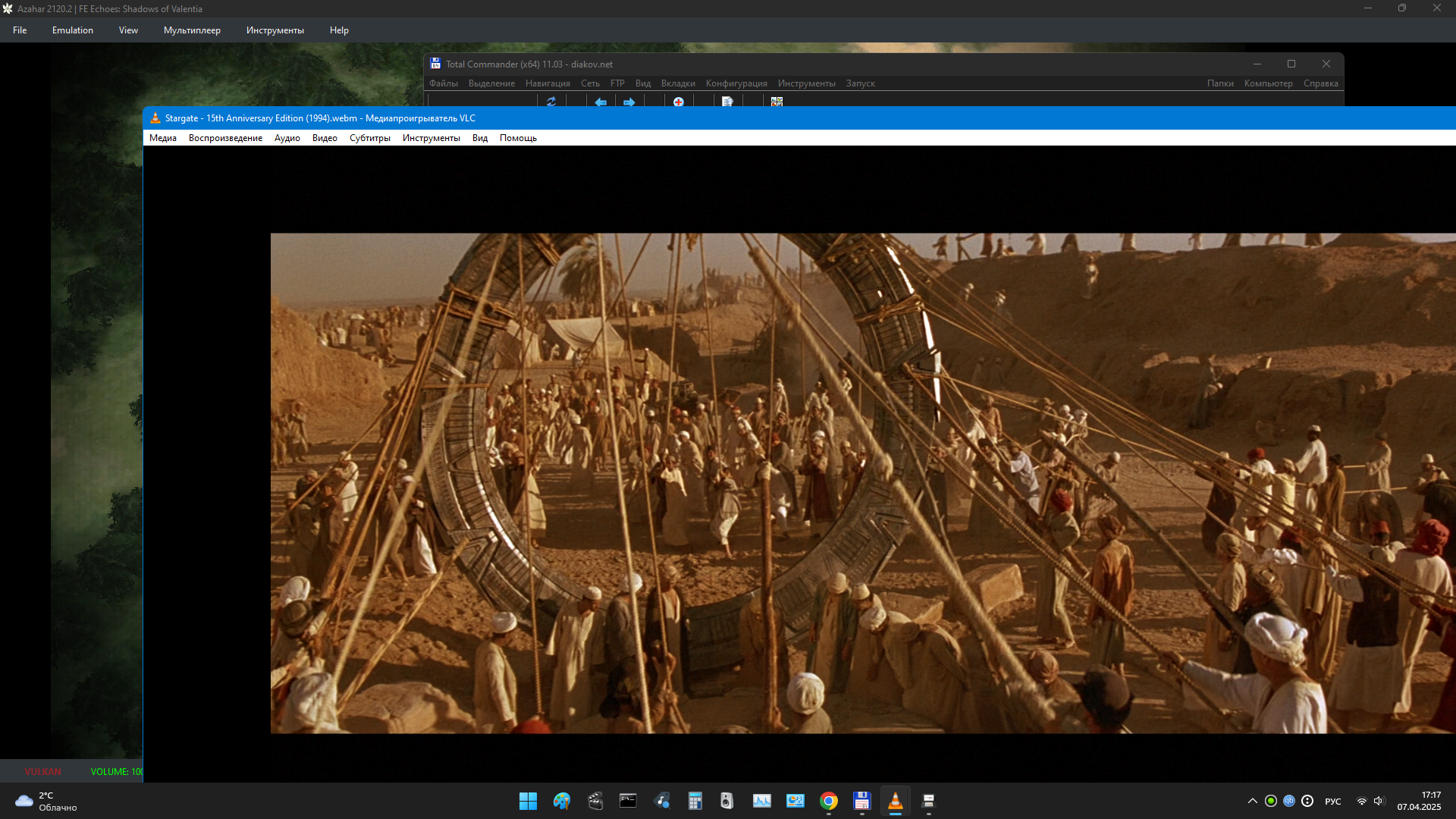1456x819 pixels.
Task: Open the music tag search app in taskbar
Action: (x=661, y=801)
